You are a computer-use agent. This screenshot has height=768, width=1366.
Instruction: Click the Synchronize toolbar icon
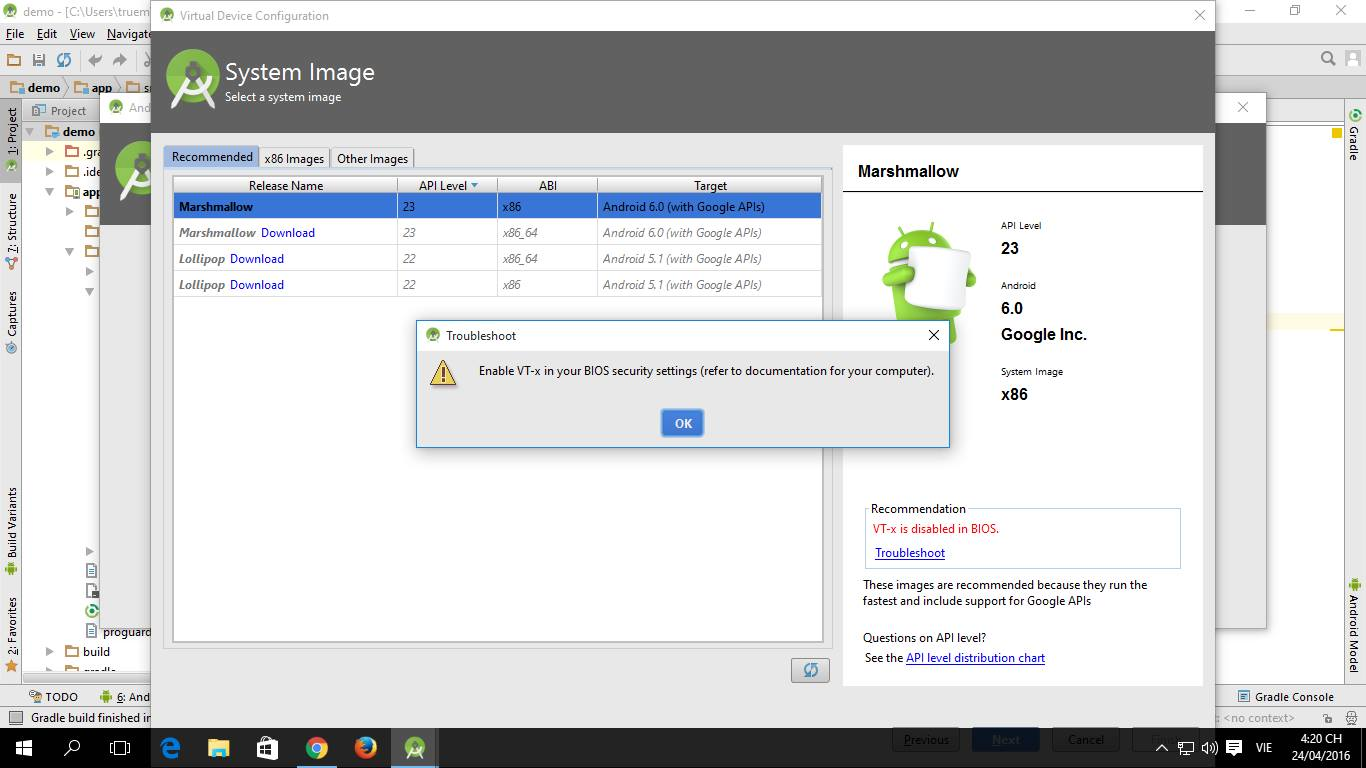click(64, 60)
